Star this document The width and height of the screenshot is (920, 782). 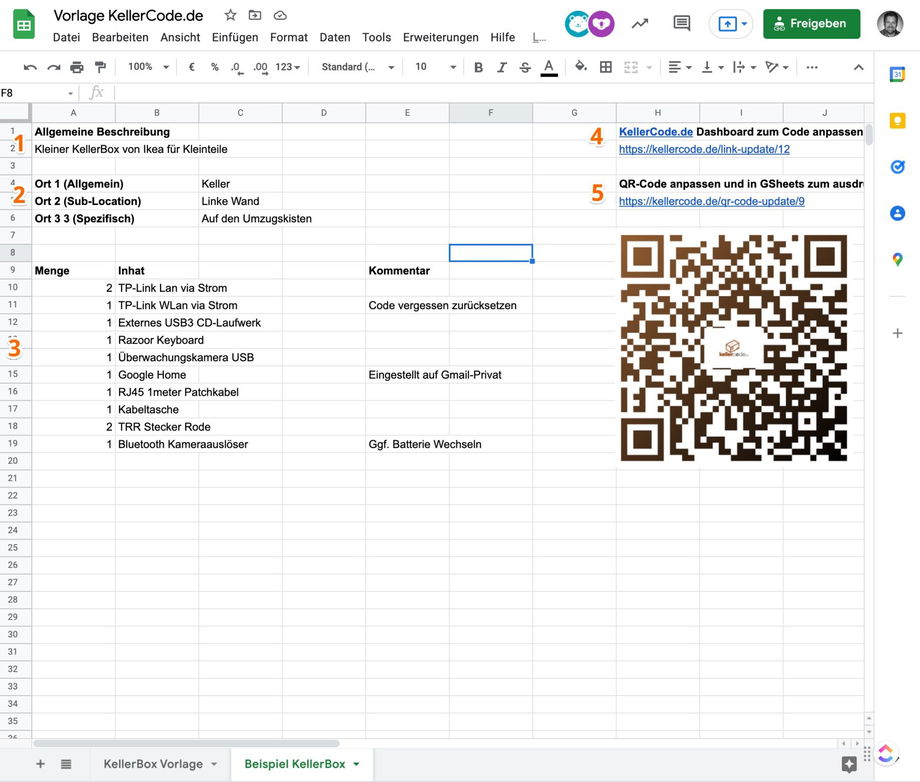click(230, 15)
